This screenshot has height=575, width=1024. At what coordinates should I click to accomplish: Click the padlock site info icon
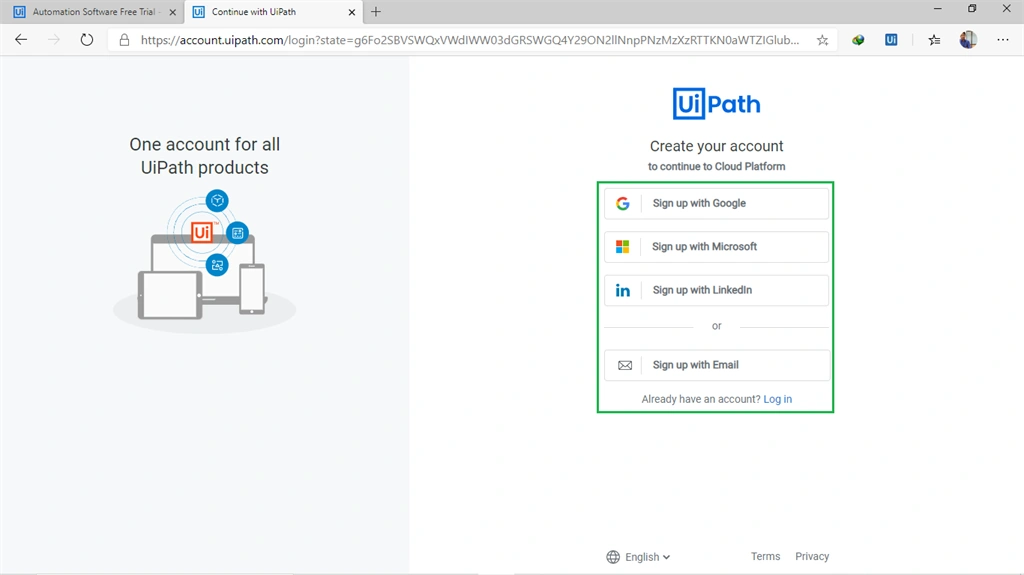click(124, 41)
